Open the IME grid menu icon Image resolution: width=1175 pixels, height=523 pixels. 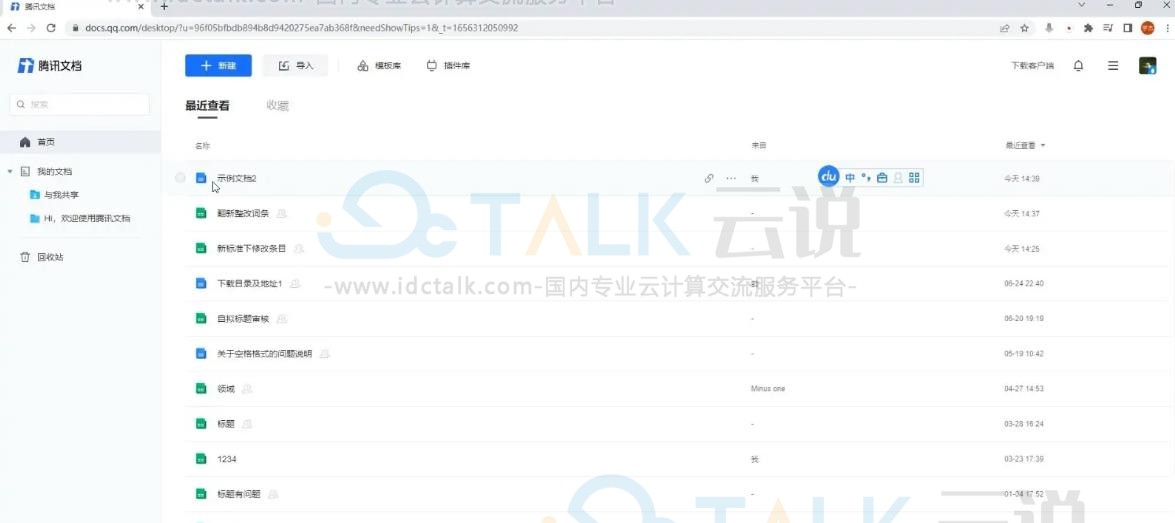coord(913,178)
